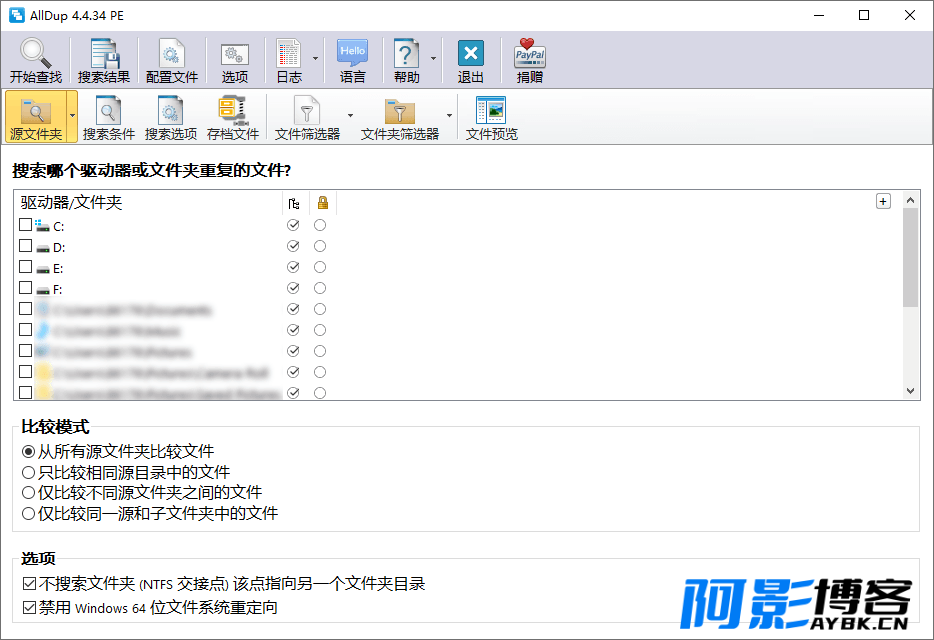Image resolution: width=934 pixels, height=640 pixels.
Task: Uncheck 禁用 Windows 64 位文件系统重定向
Action: [x=28, y=607]
